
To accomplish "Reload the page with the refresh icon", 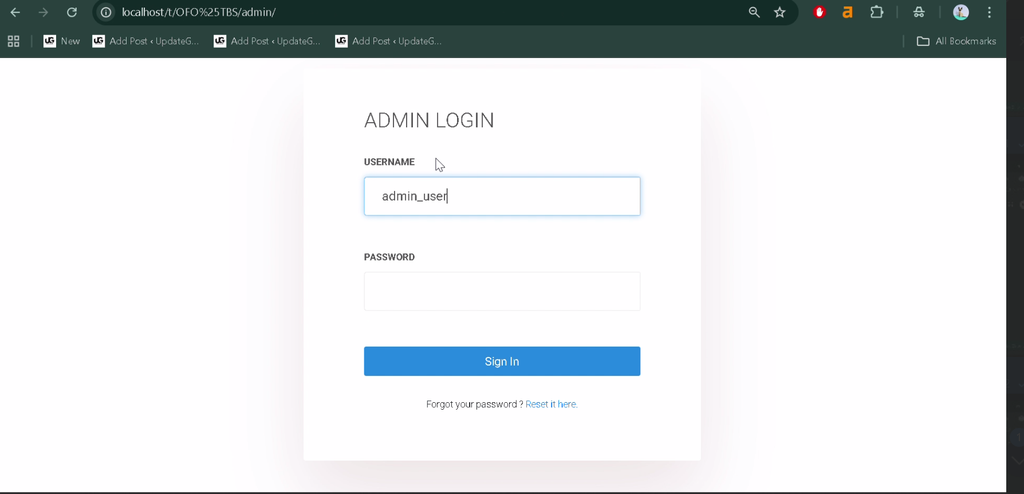I will point(72,12).
